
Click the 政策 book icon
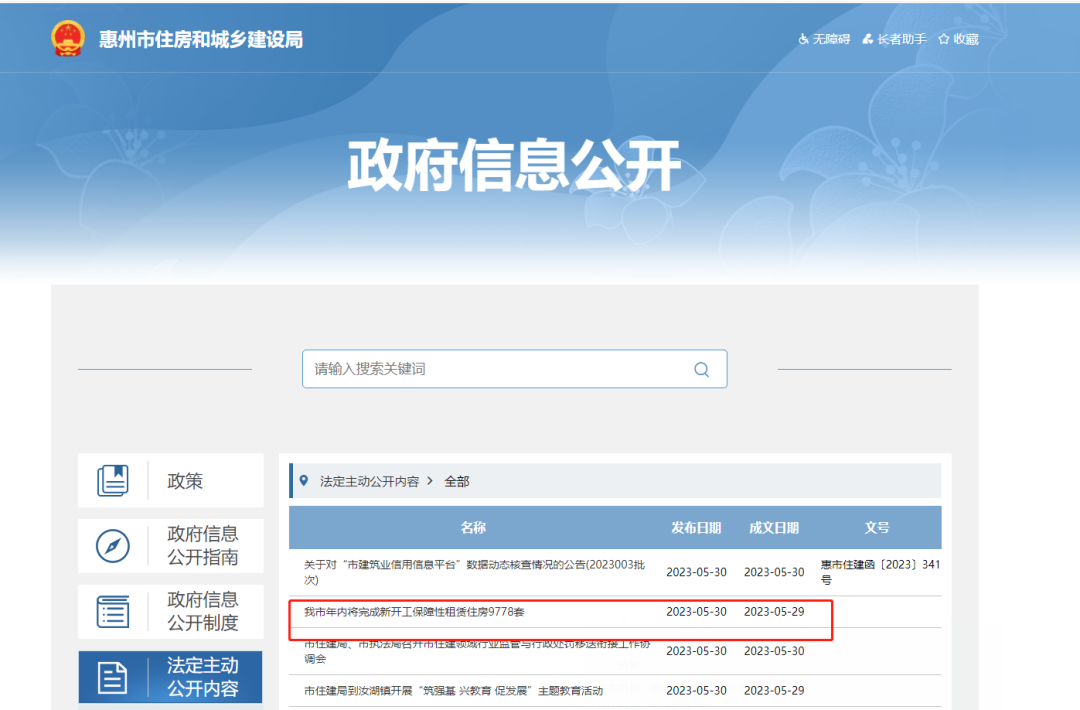[113, 481]
